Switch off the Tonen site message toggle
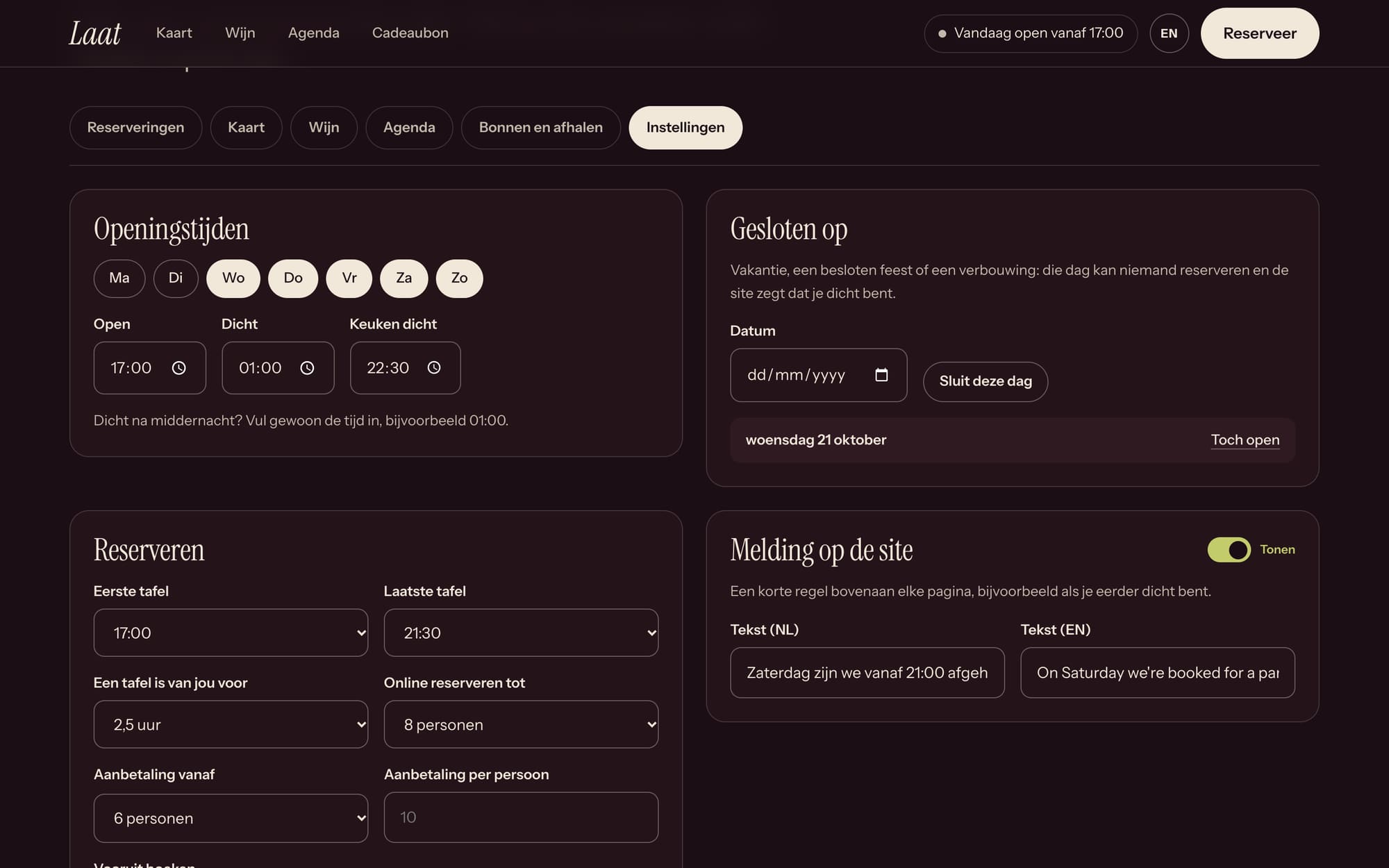This screenshot has height=868, width=1389. (x=1229, y=550)
